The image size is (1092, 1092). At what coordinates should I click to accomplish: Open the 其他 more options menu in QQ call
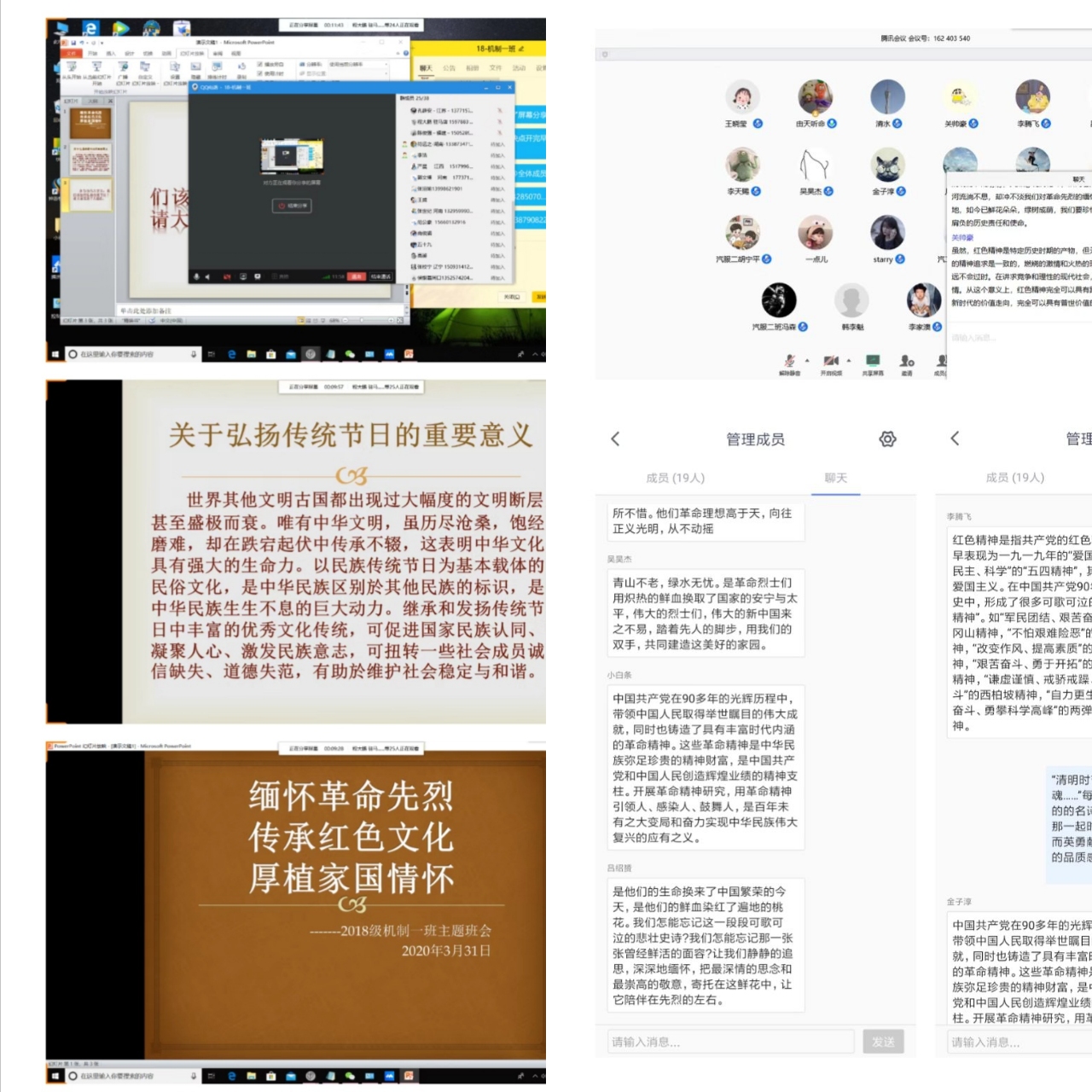(277, 277)
